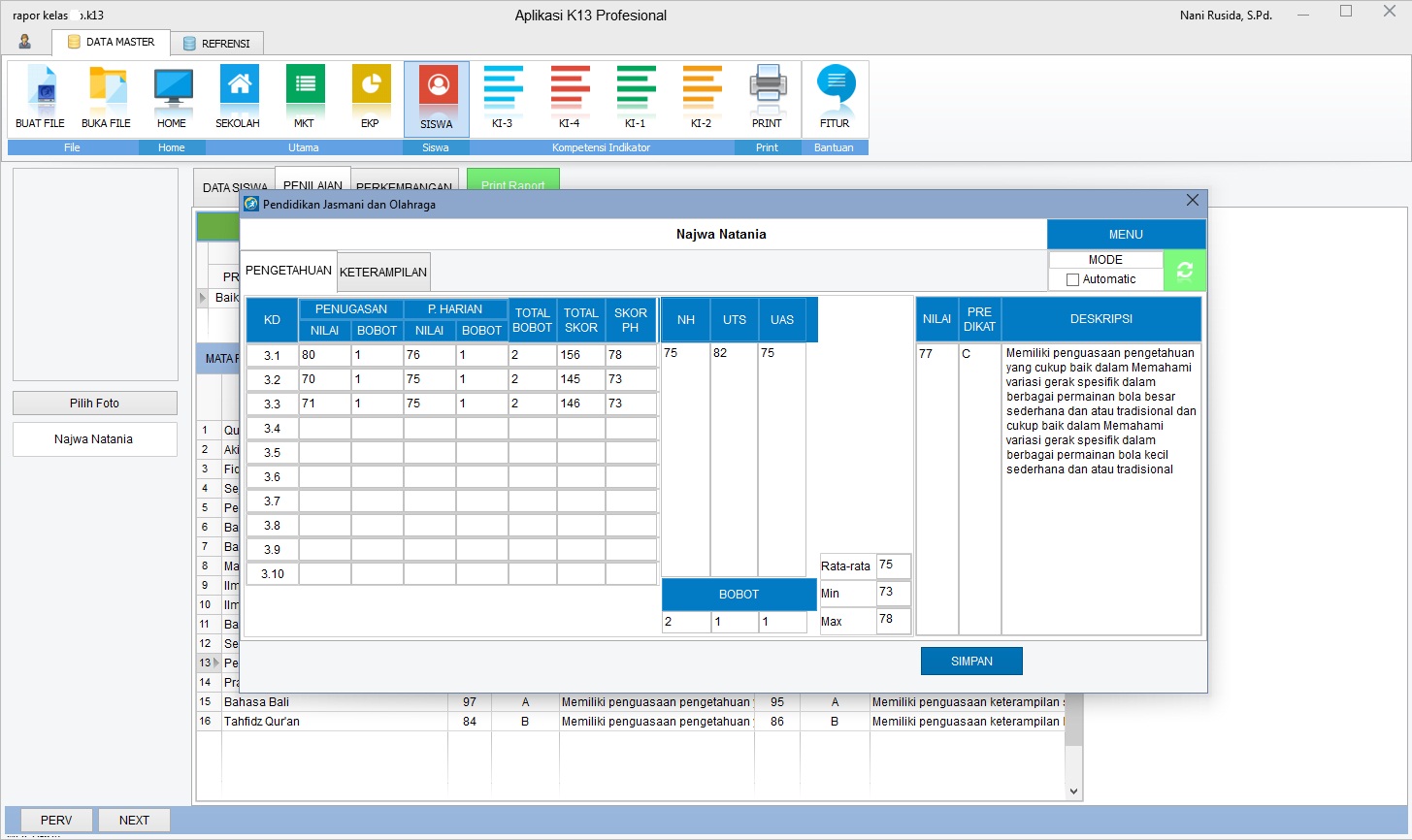Click the NH score input showing 75
This screenshot has width=1412, height=840.
click(684, 353)
